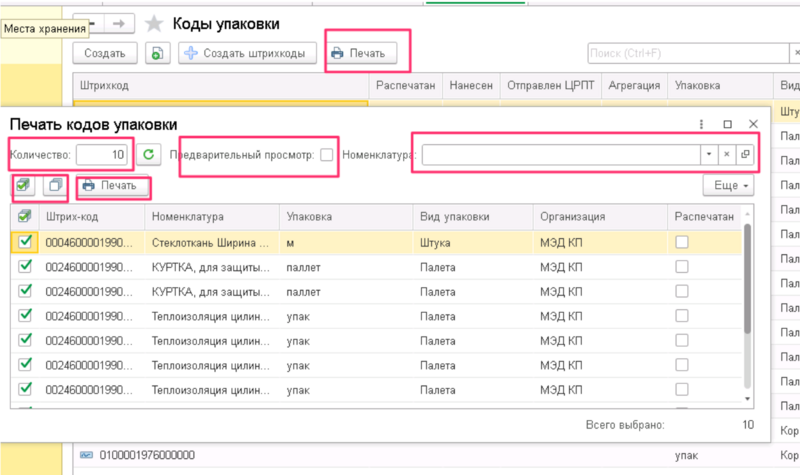Click the header select-all checkbox icon
The height and width of the screenshot is (475, 800).
[x=24, y=217]
